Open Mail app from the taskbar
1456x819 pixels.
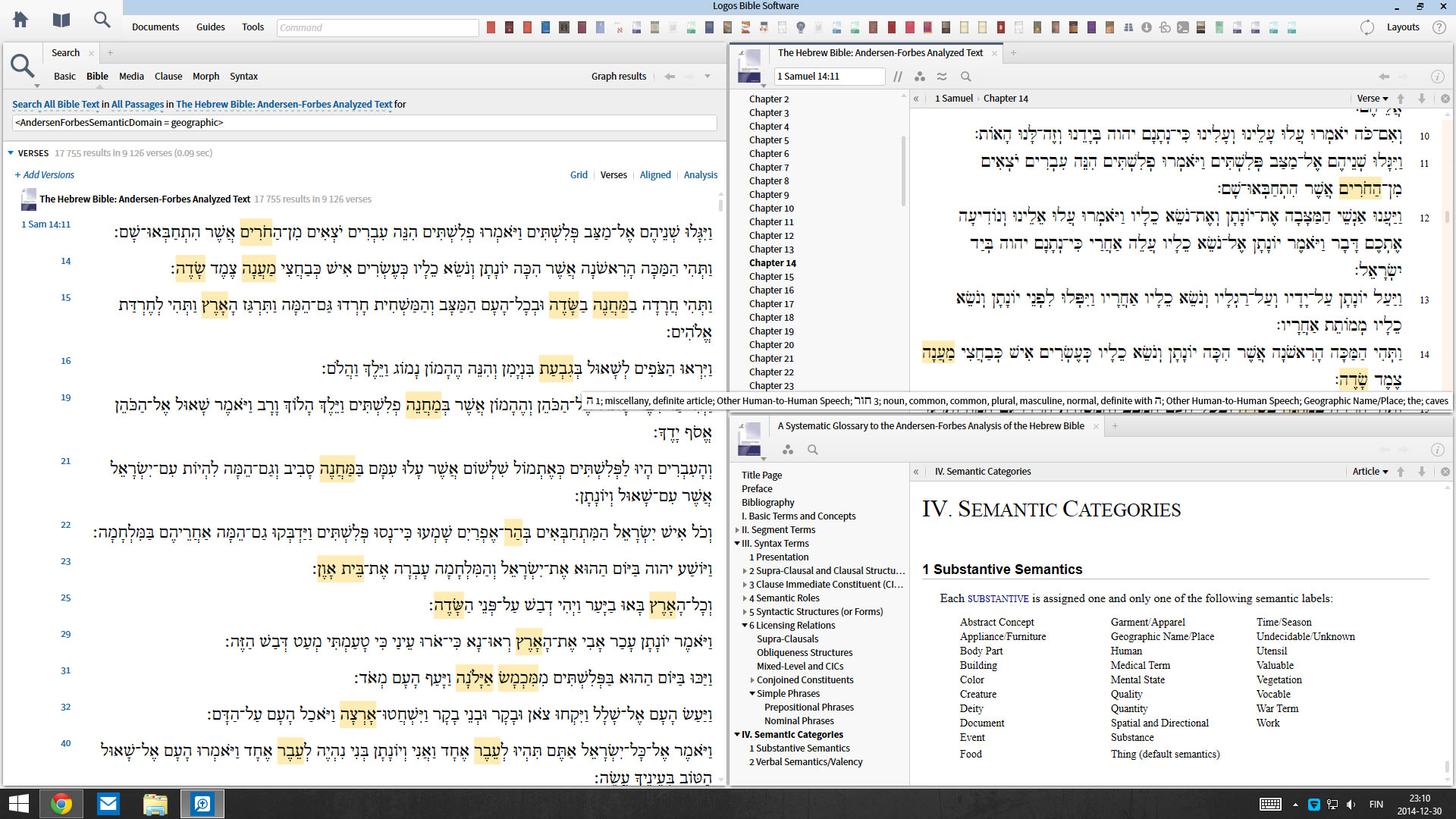(108, 804)
